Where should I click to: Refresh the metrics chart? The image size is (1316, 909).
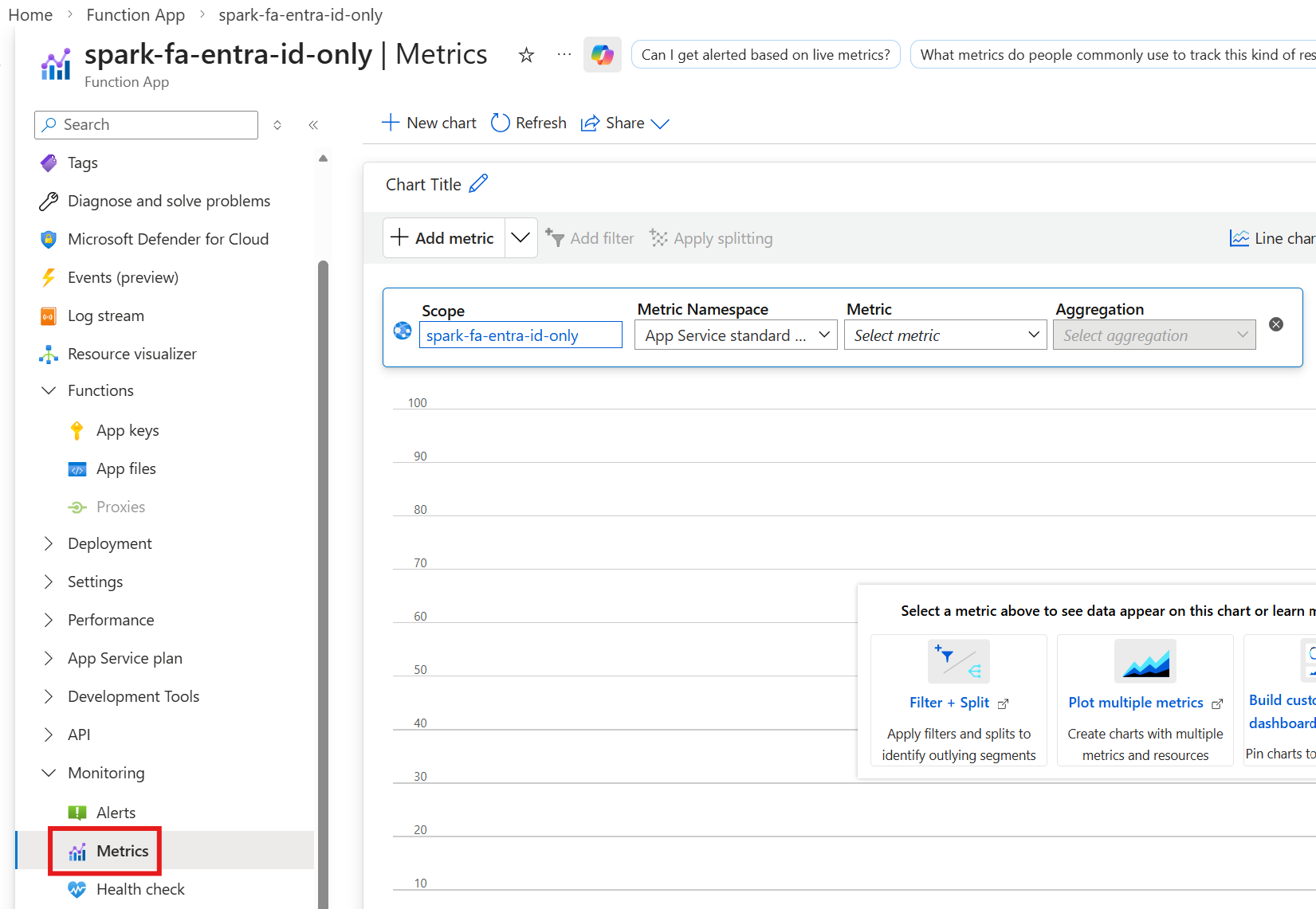click(528, 123)
